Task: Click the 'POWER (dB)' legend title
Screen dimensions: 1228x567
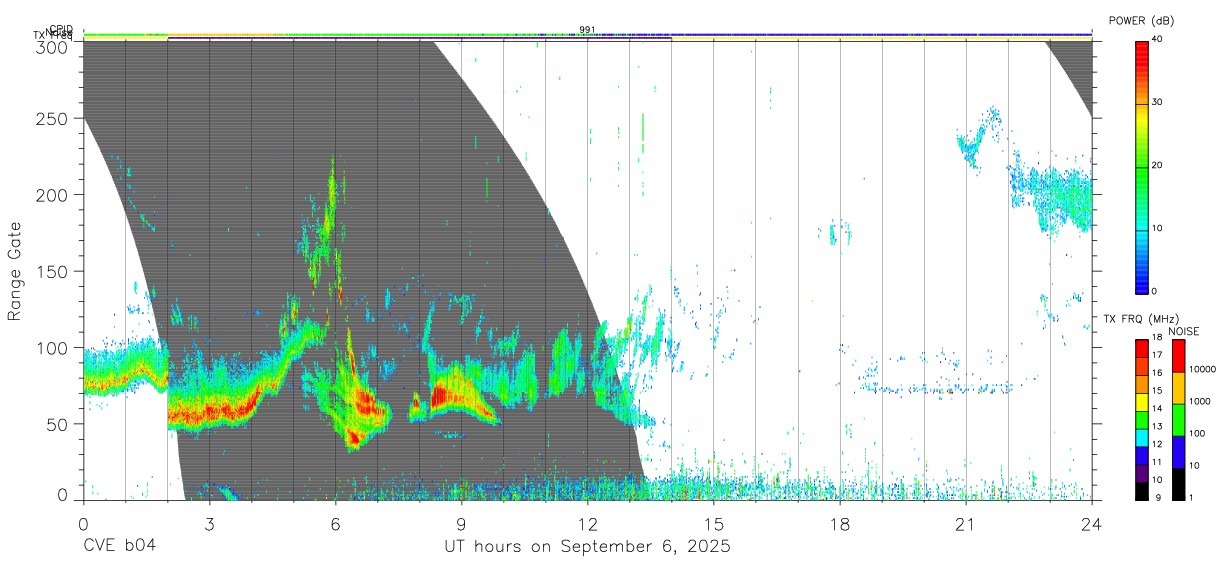Action: [x=1142, y=20]
